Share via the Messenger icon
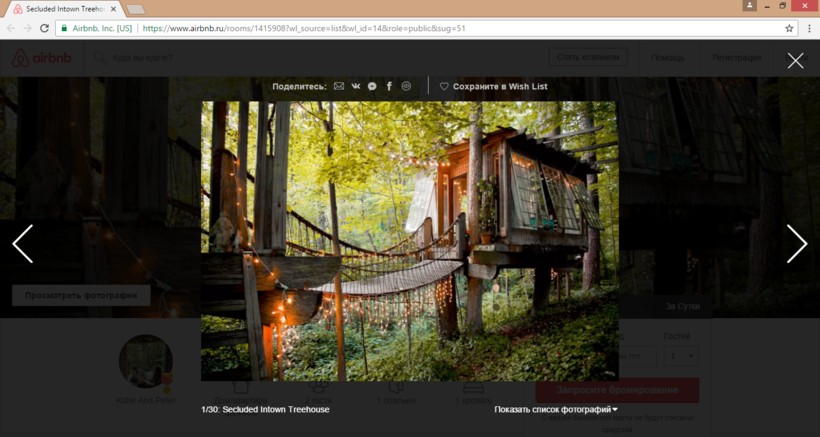This screenshot has height=437, width=820. coord(372,86)
